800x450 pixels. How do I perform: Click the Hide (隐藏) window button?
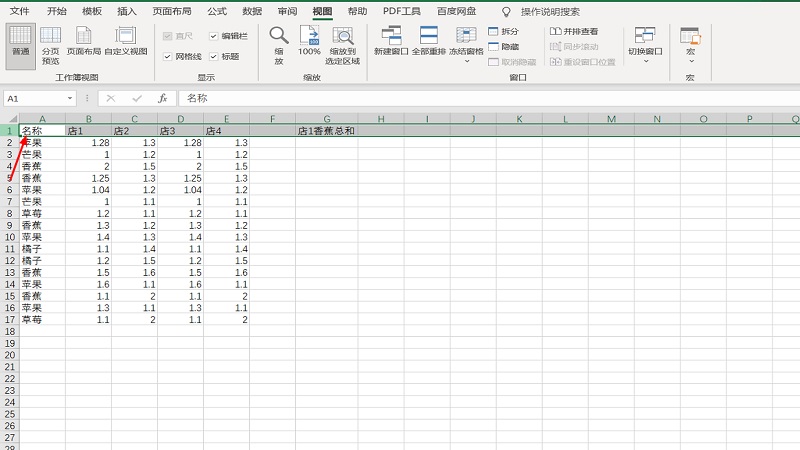[x=503, y=47]
